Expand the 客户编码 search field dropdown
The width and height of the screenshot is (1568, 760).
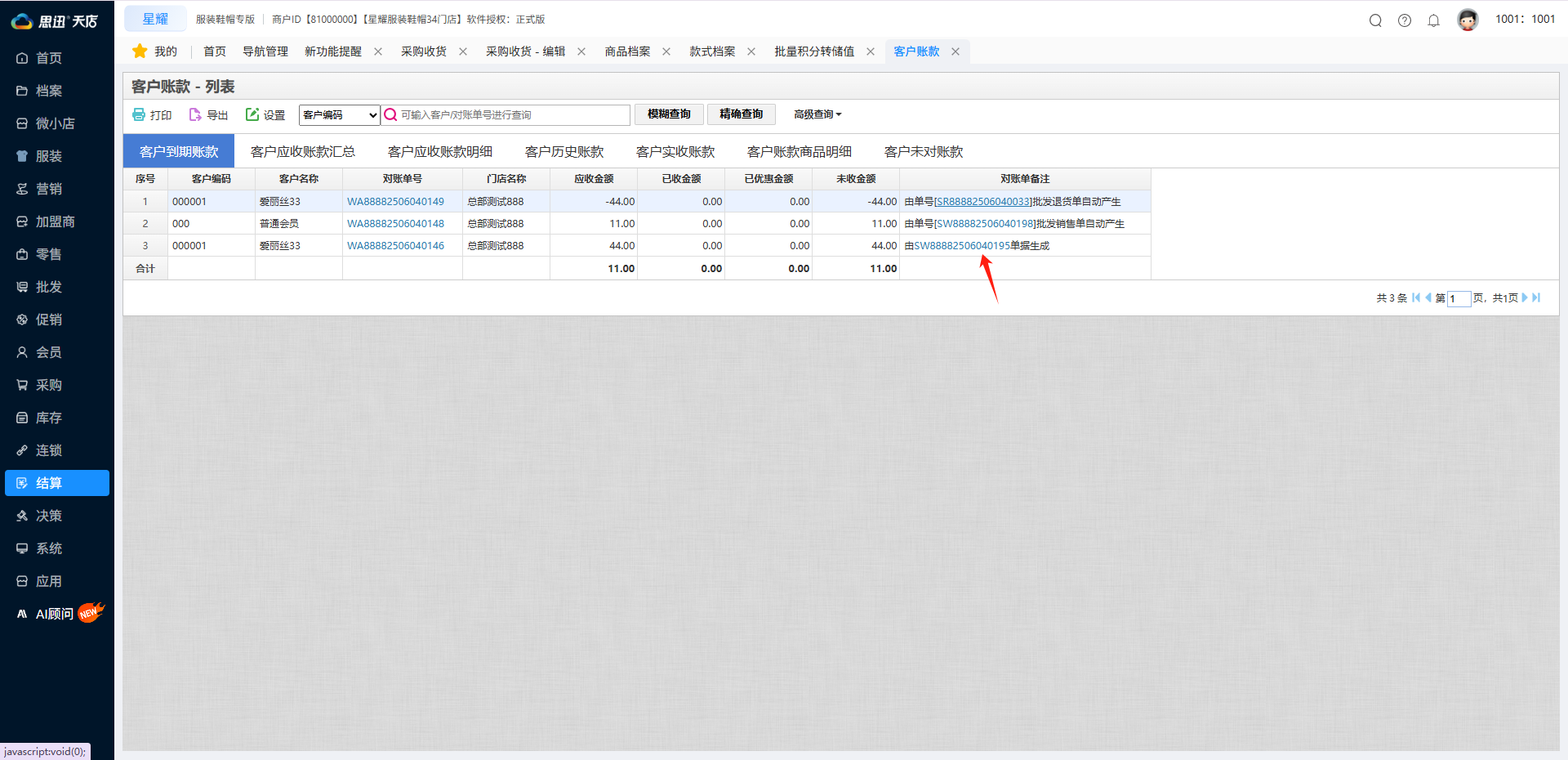339,115
